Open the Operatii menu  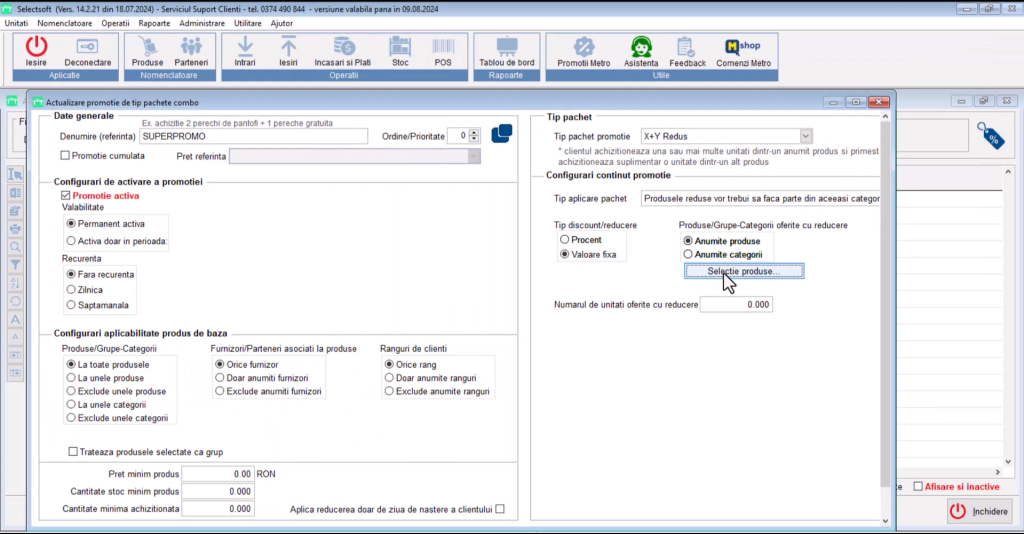click(116, 23)
